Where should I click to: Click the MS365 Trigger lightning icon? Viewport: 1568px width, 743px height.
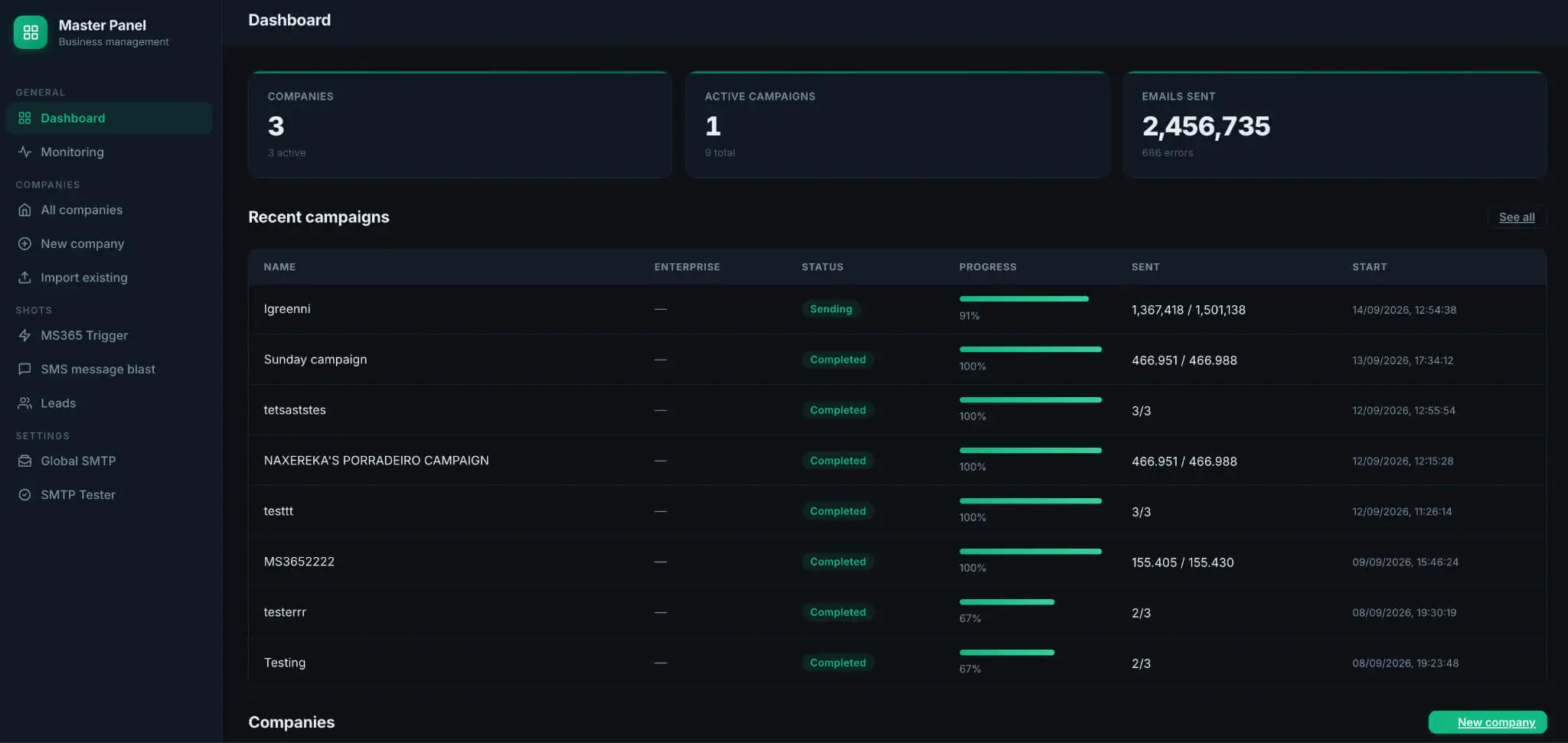[x=24, y=335]
